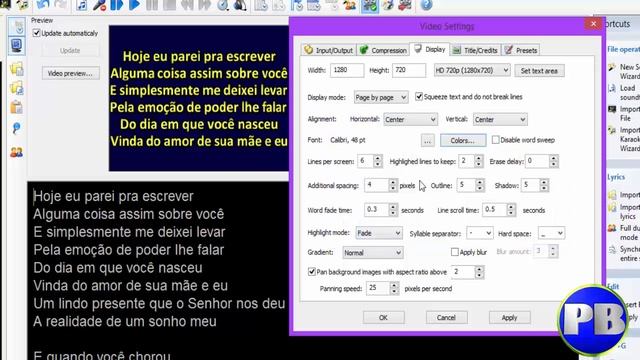Click the greyed fast-forward toolbar button
Viewport: 640px width, 360px height.
204,5
